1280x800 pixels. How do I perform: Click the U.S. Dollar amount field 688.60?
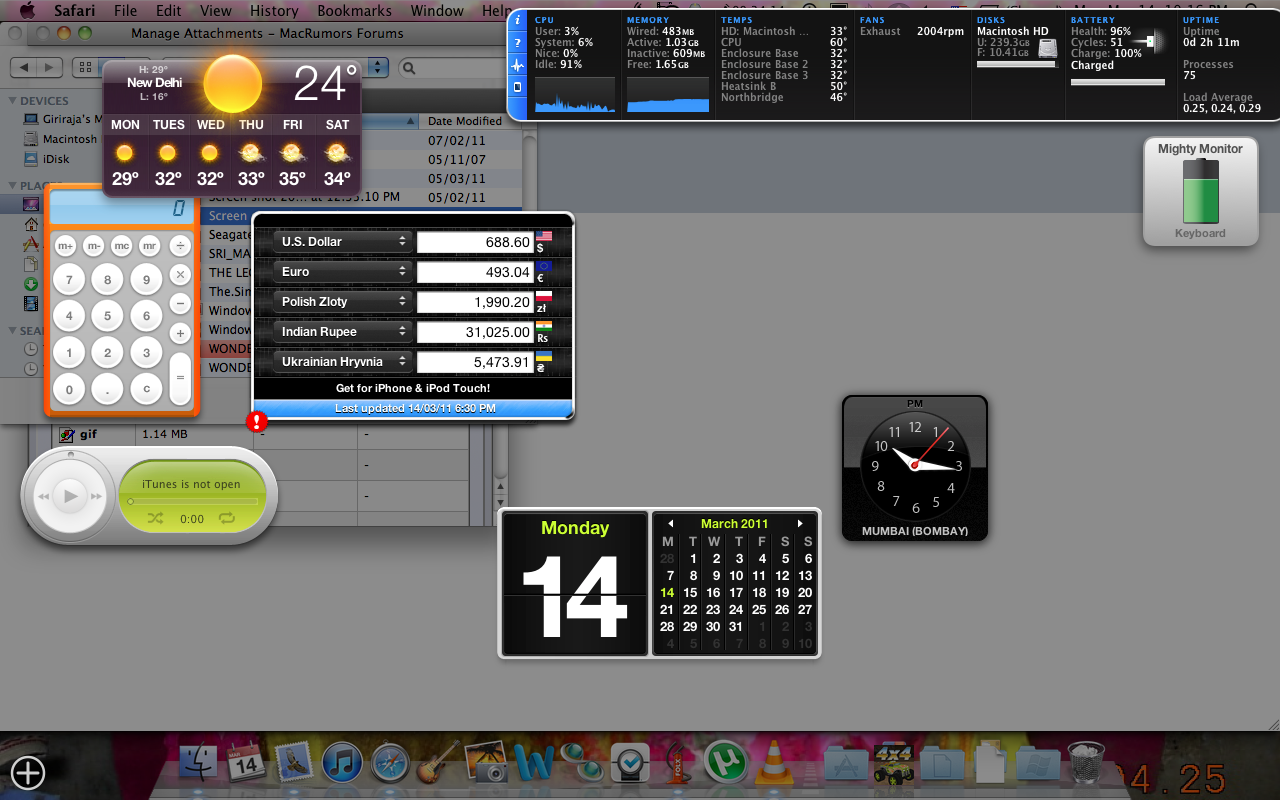coord(475,242)
